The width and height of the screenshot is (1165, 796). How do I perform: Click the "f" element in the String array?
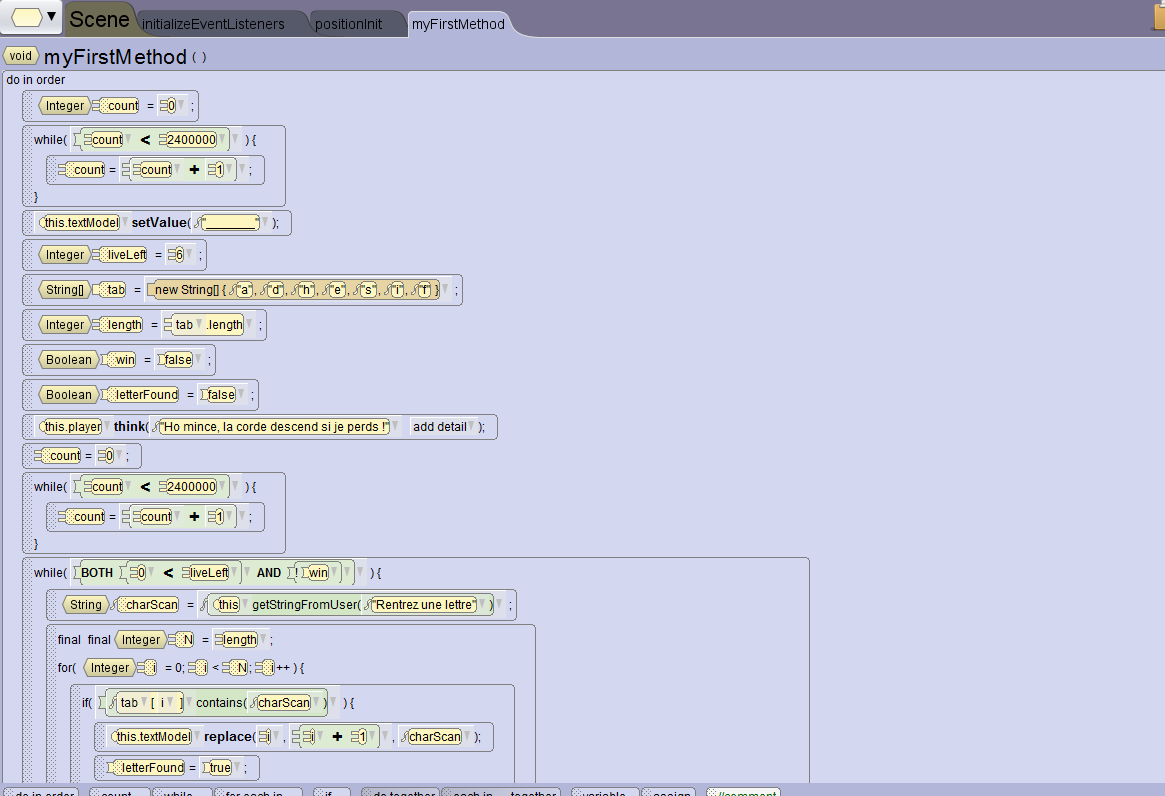coord(422,290)
